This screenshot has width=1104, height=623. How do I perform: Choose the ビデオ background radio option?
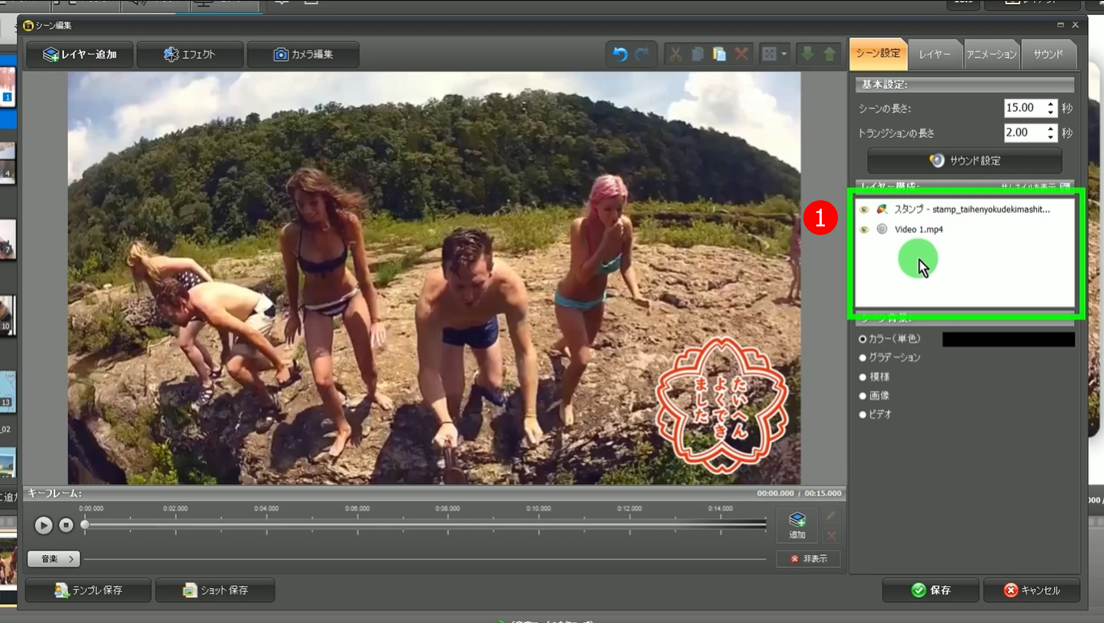[863, 414]
